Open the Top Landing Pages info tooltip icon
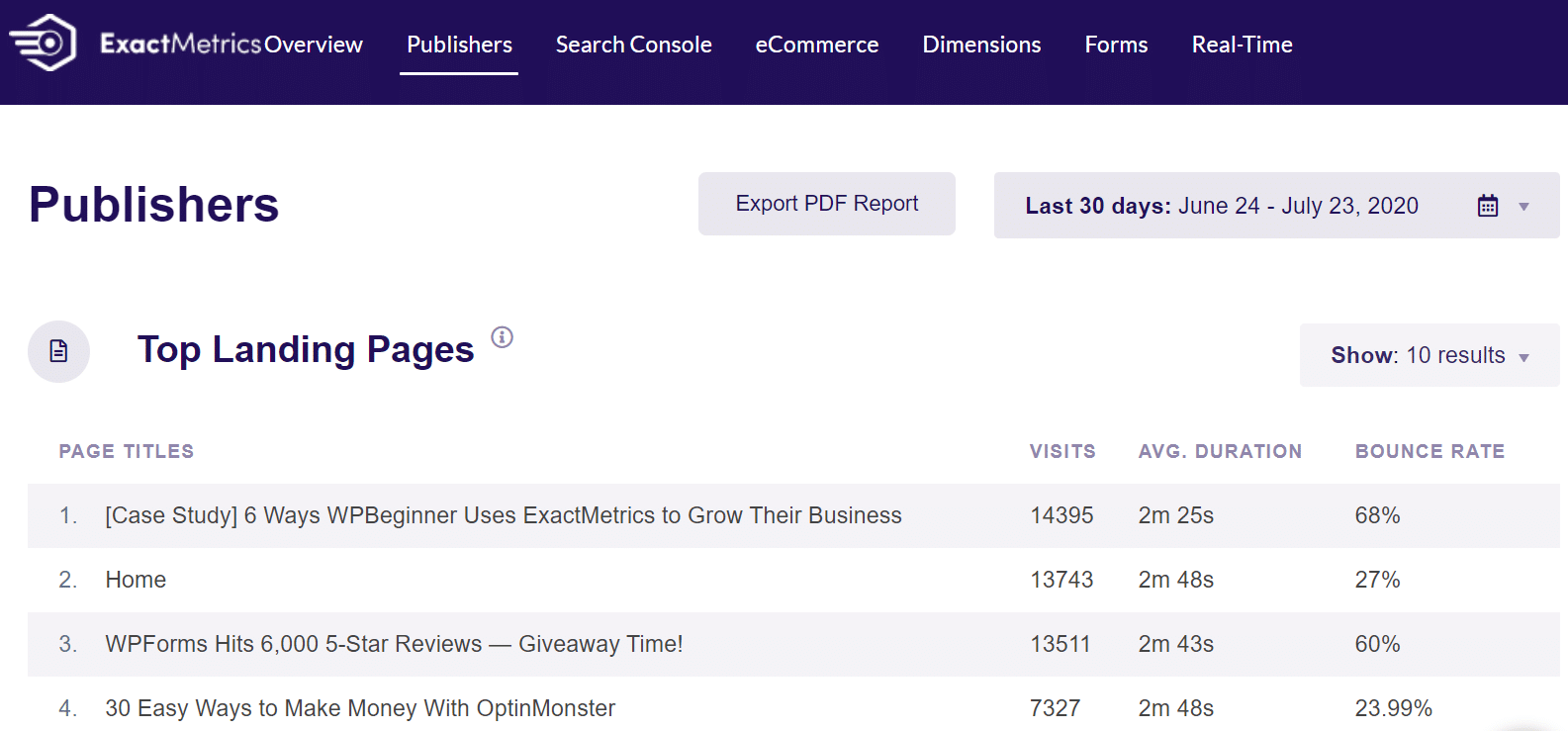The height and width of the screenshot is (731, 1568). coord(503,337)
